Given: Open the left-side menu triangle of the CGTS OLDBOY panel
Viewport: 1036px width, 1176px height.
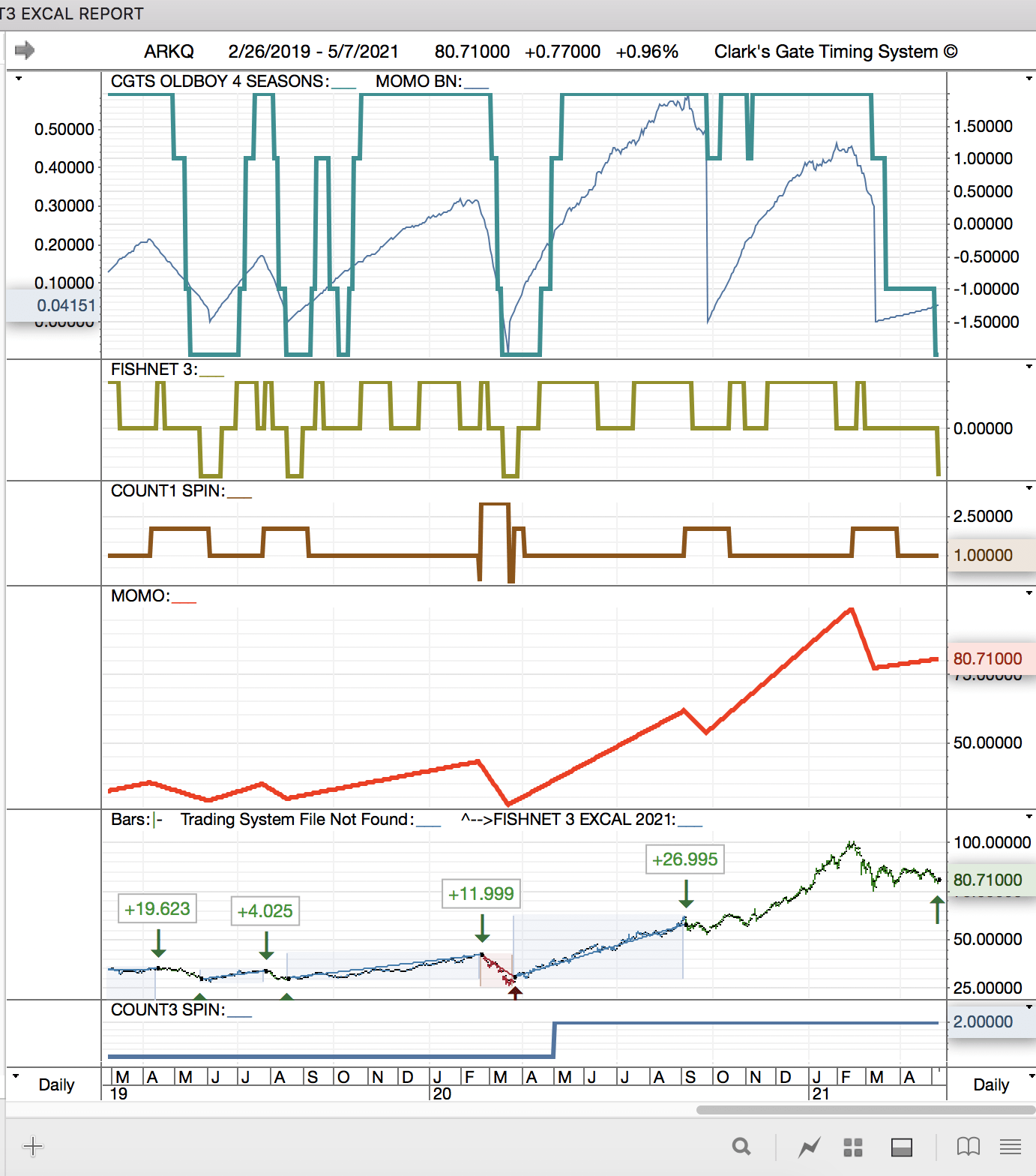Looking at the screenshot, I should click(x=19, y=79).
